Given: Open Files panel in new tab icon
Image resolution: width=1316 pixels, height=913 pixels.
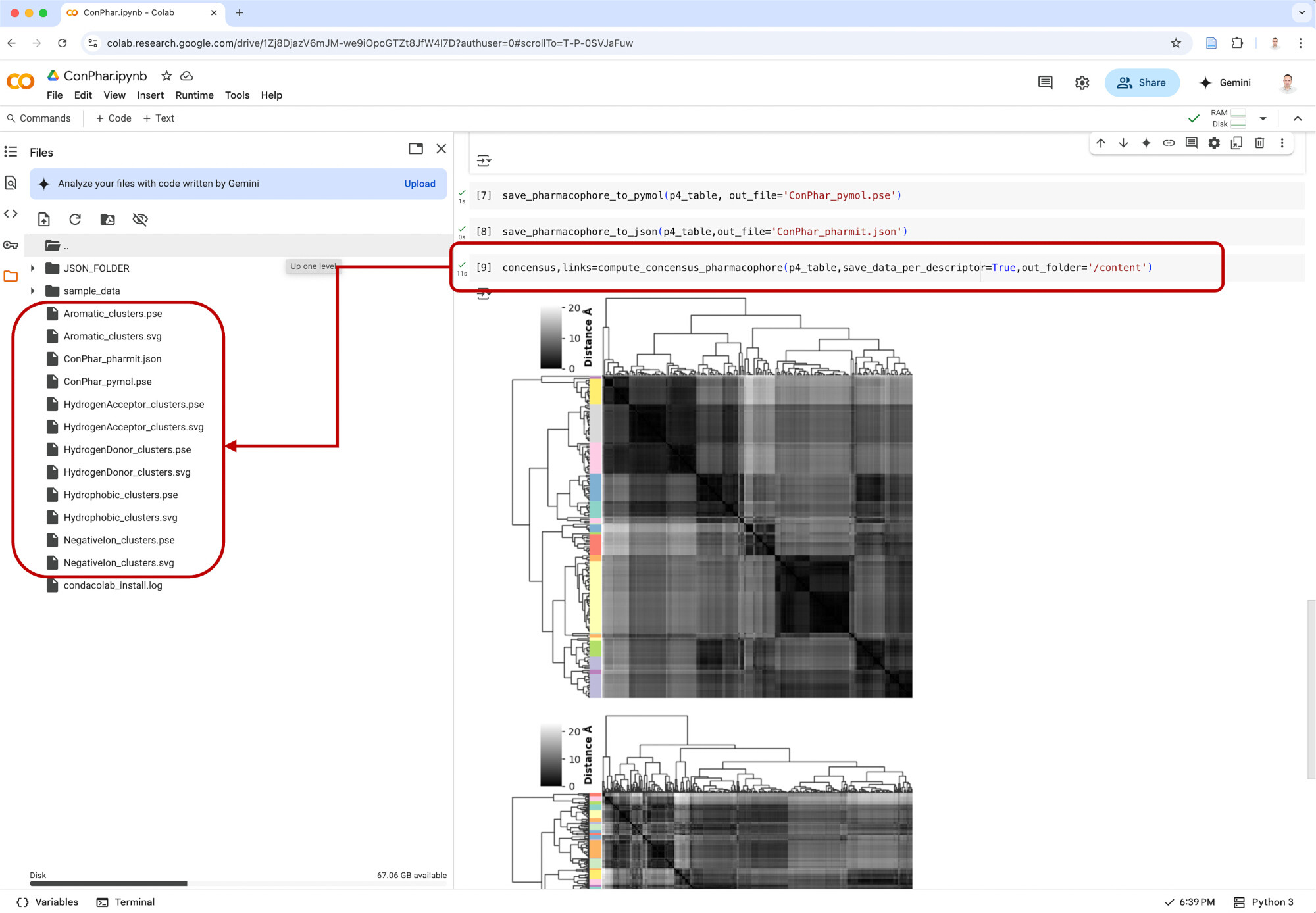Looking at the screenshot, I should 416,149.
